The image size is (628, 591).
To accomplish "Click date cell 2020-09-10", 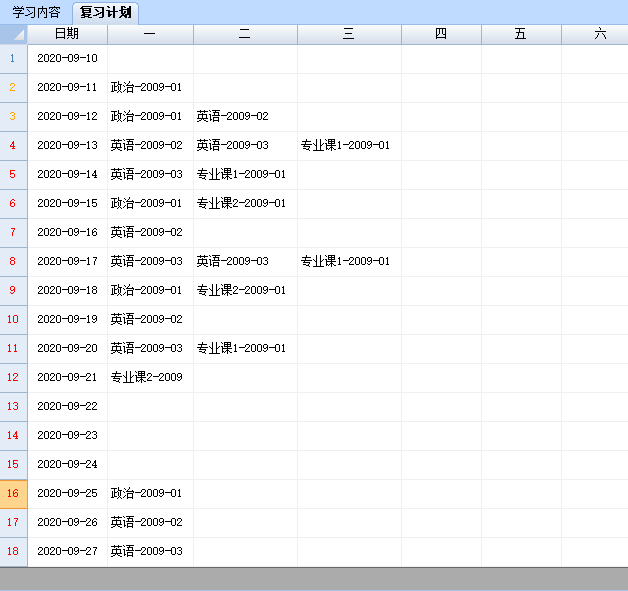I will click(x=67, y=58).
